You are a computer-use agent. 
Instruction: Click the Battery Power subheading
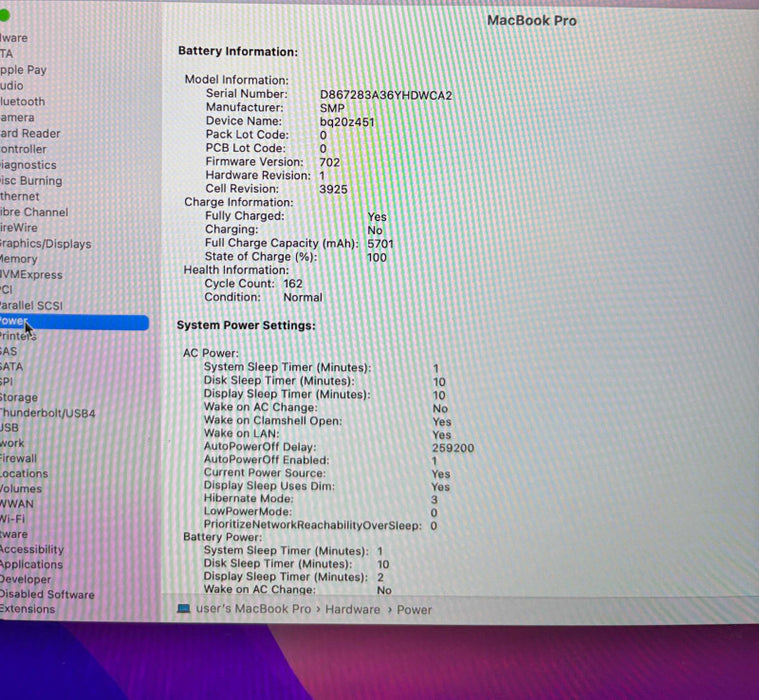pyautogui.click(x=222, y=537)
